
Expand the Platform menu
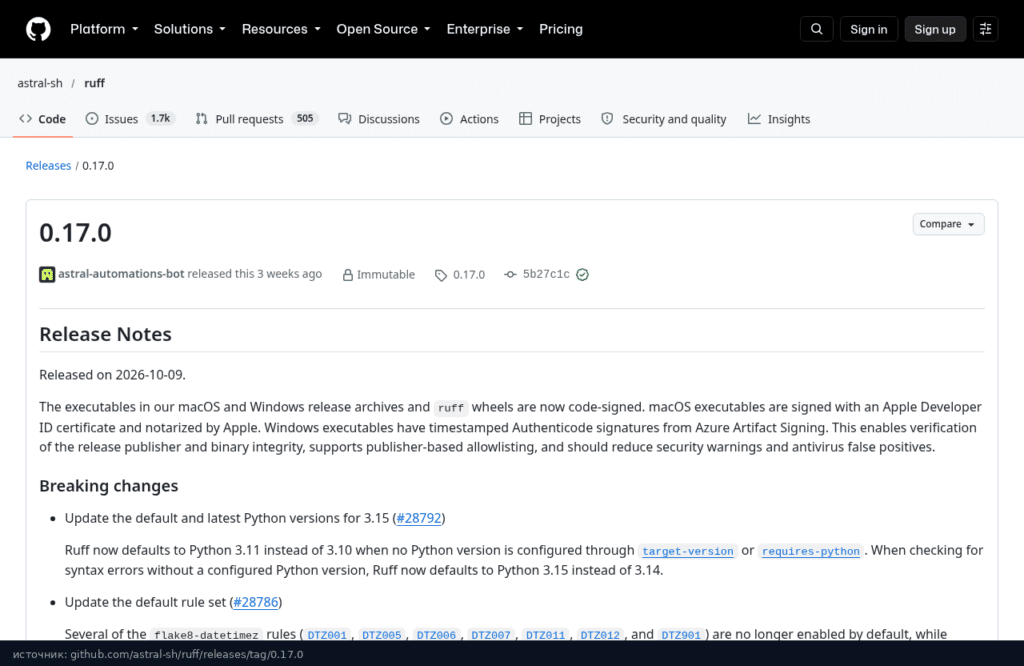point(104,29)
